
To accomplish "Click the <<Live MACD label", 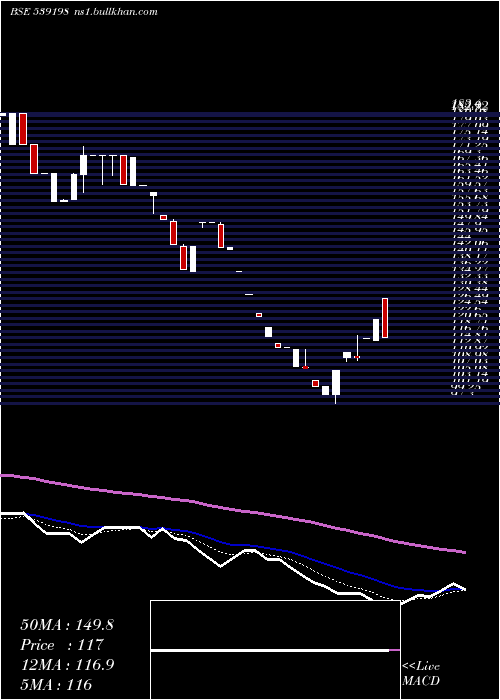I will point(421,673).
